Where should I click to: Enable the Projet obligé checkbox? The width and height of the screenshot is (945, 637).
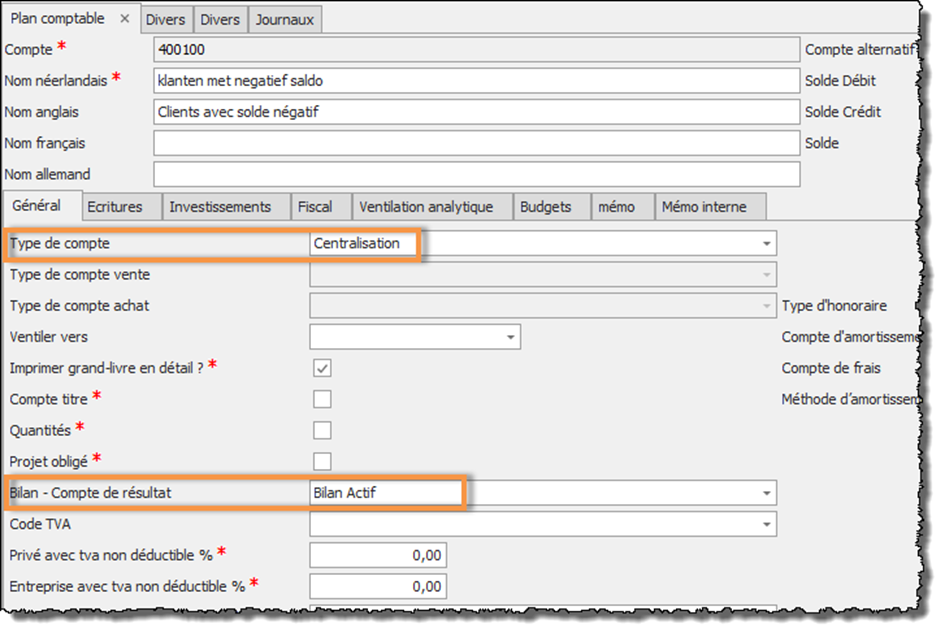tap(322, 462)
